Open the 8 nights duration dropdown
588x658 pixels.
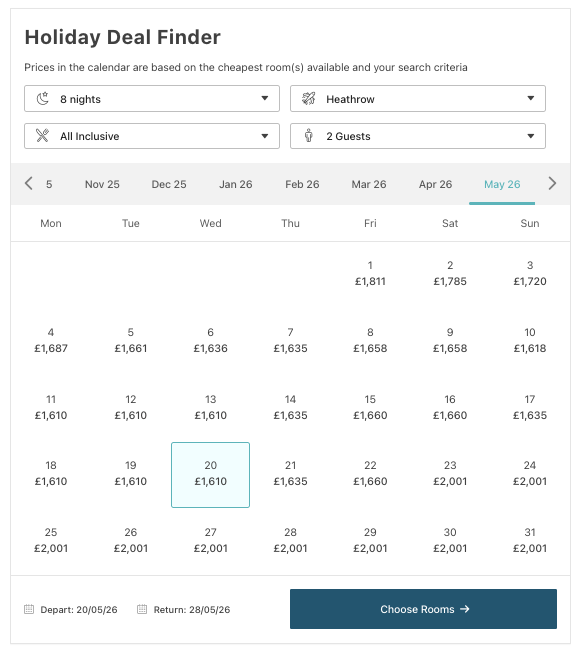click(152, 99)
